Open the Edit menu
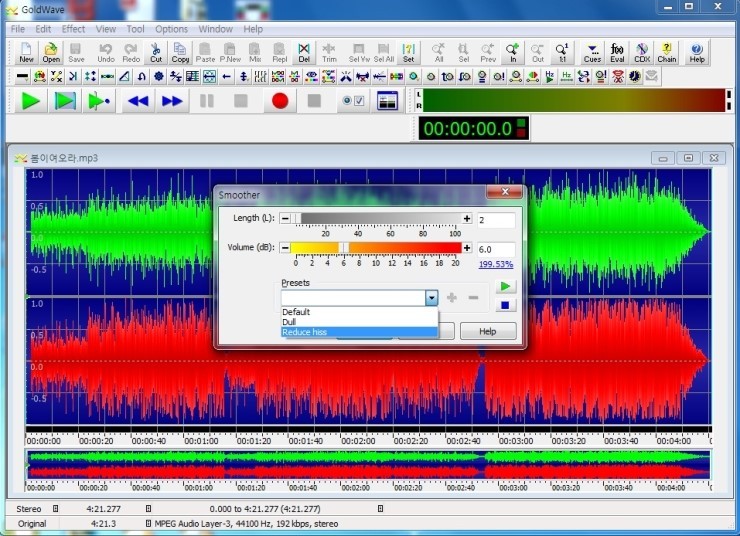The image size is (740, 536). 43,29
